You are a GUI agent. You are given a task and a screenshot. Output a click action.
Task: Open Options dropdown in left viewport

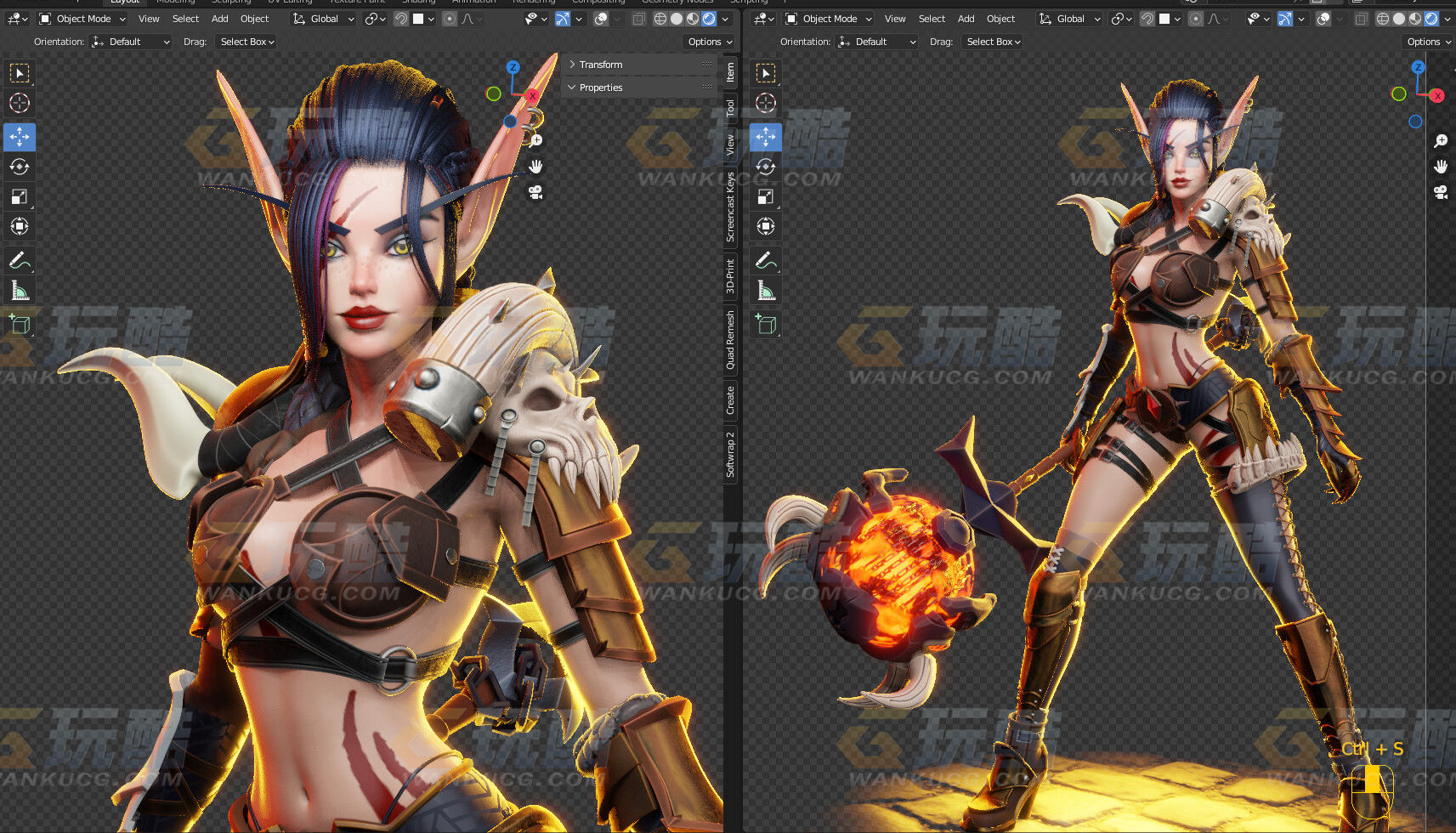coord(709,42)
